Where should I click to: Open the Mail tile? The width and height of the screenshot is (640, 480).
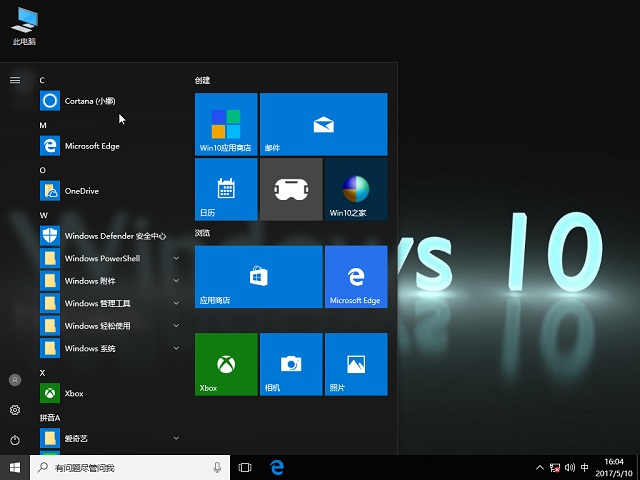324,124
